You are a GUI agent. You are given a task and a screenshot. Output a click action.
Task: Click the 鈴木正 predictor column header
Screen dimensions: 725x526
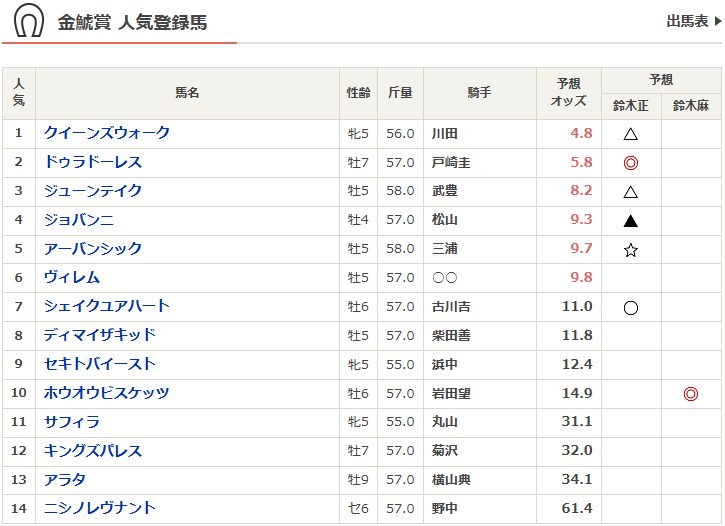click(x=630, y=105)
